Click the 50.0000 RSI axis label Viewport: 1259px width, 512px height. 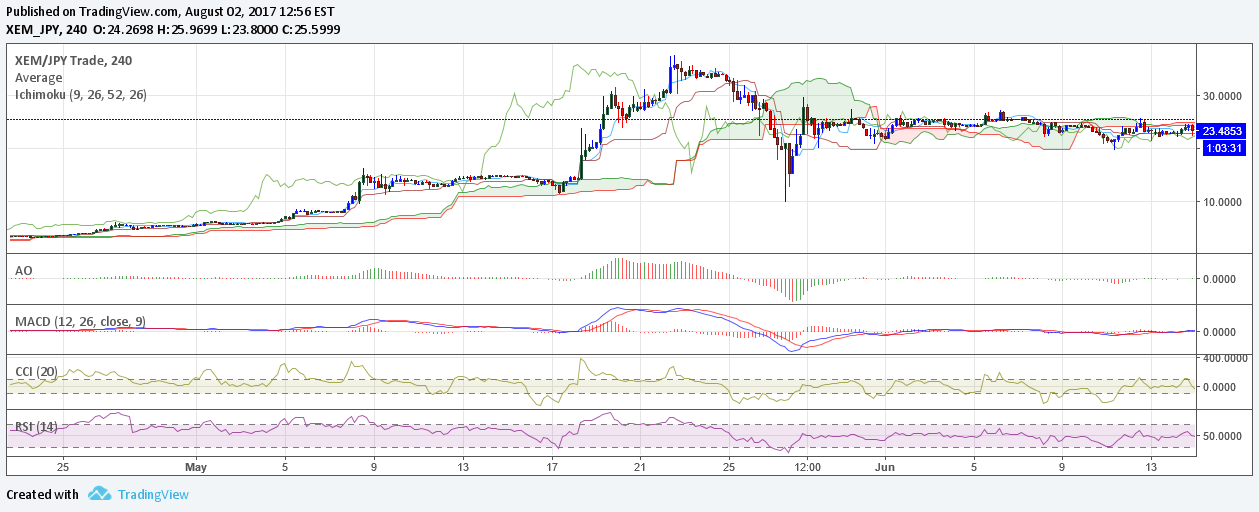pyautogui.click(x=1222, y=437)
